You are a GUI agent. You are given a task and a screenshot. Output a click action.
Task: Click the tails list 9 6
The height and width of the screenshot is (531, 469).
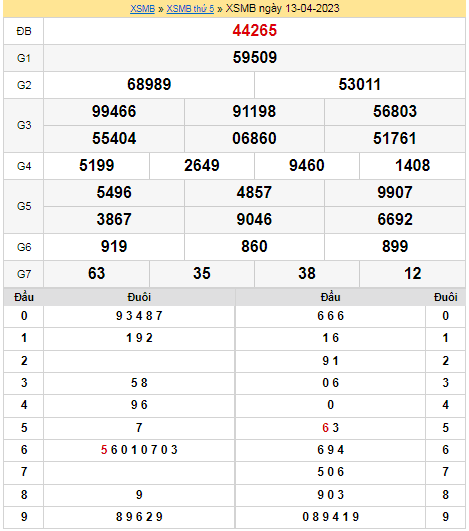(139, 405)
